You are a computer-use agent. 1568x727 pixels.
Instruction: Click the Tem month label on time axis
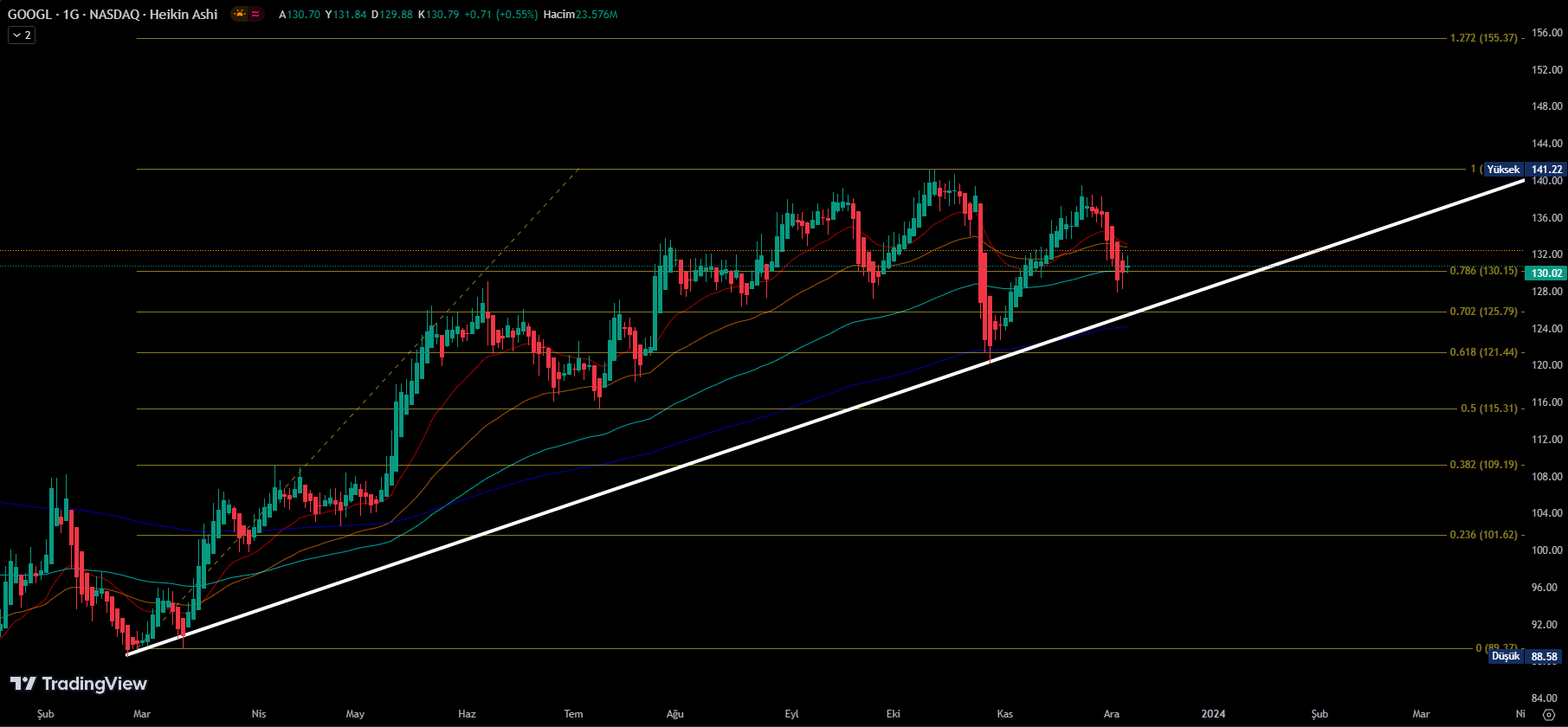pyautogui.click(x=573, y=714)
